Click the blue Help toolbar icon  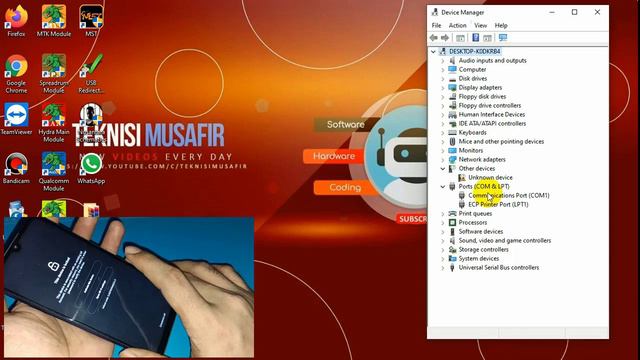[x=476, y=38]
